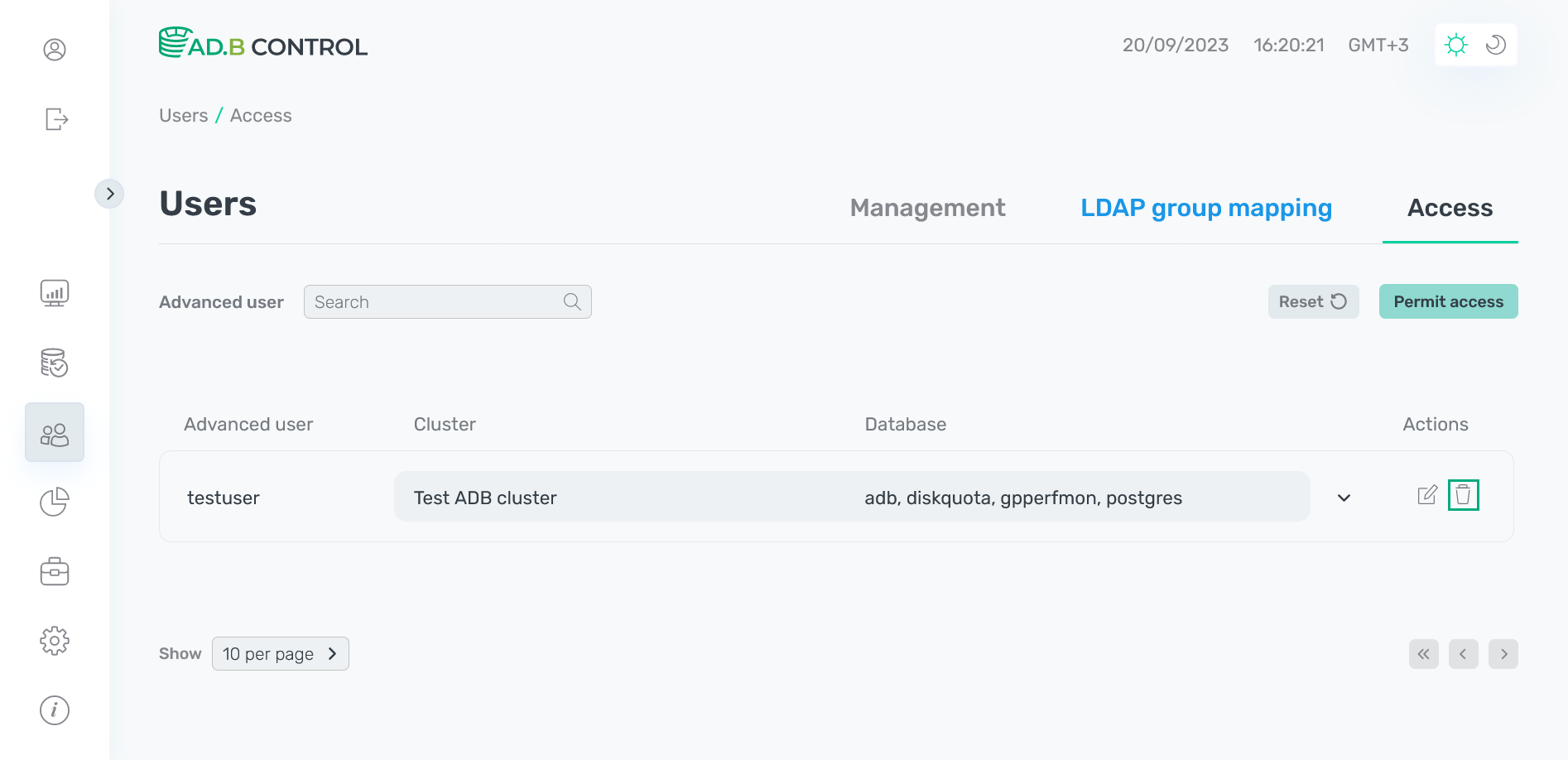Open the information icon in sidebar
The height and width of the screenshot is (760, 1568).
55,710
